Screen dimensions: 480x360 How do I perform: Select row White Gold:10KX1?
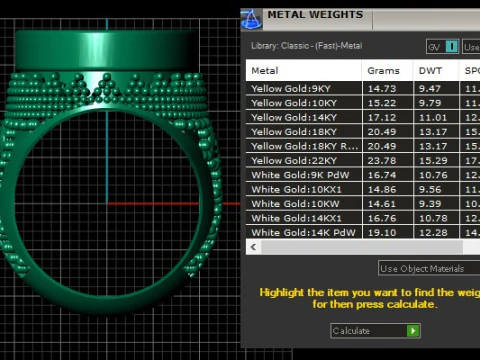click(363, 189)
